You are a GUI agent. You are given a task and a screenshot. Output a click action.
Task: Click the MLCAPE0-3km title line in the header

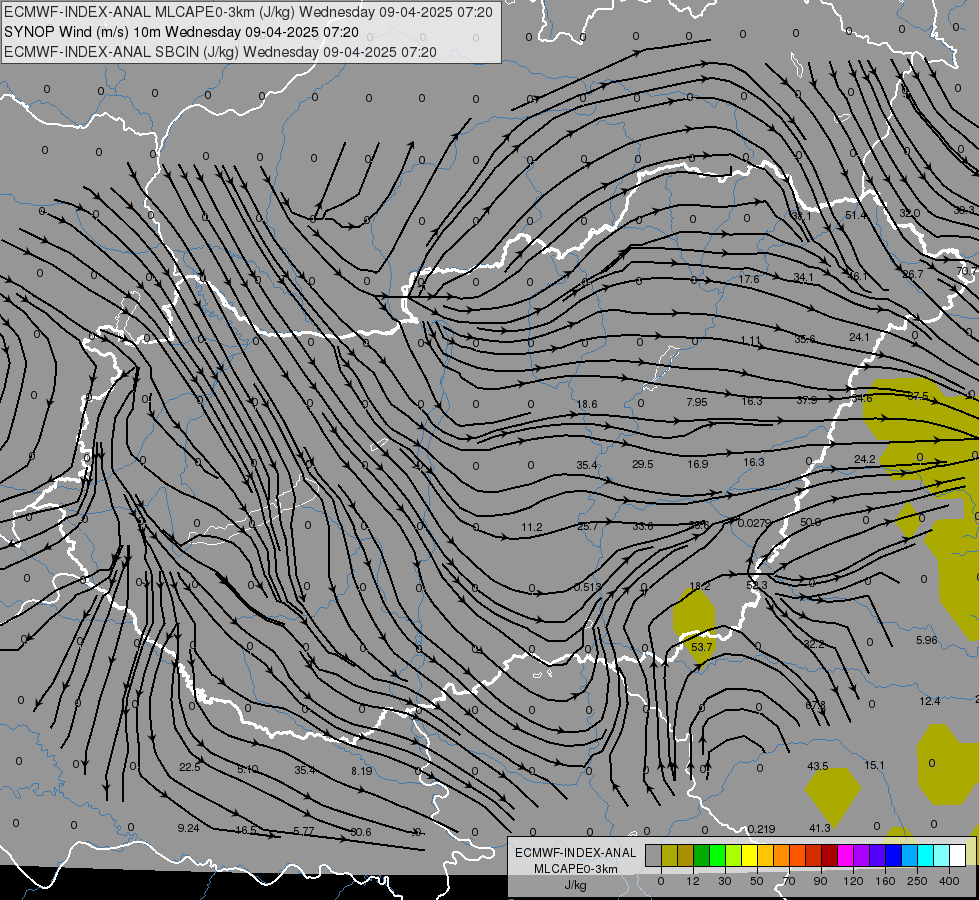coord(248,12)
